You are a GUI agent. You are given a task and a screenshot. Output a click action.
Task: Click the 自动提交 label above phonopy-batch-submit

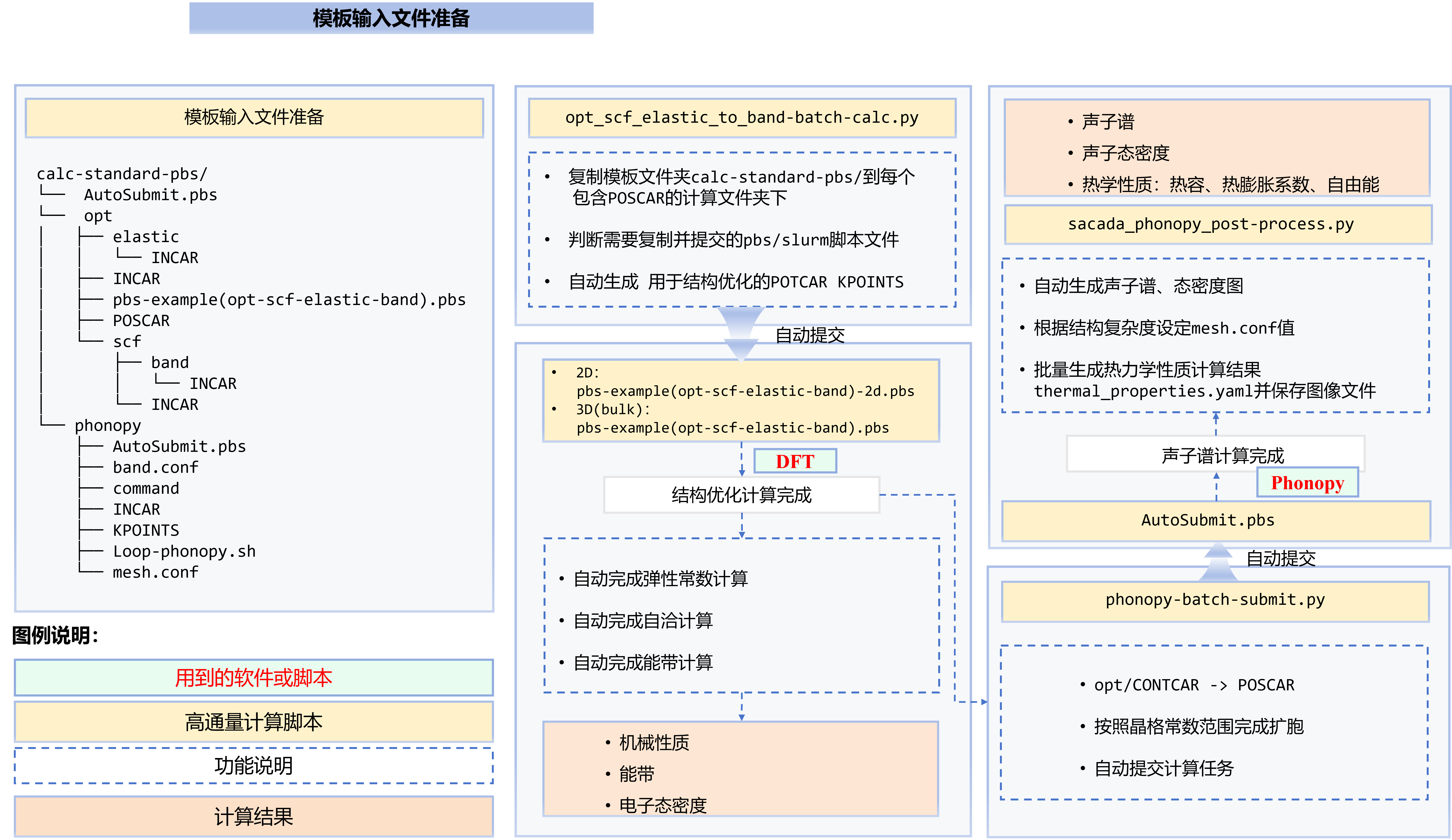click(1281, 558)
